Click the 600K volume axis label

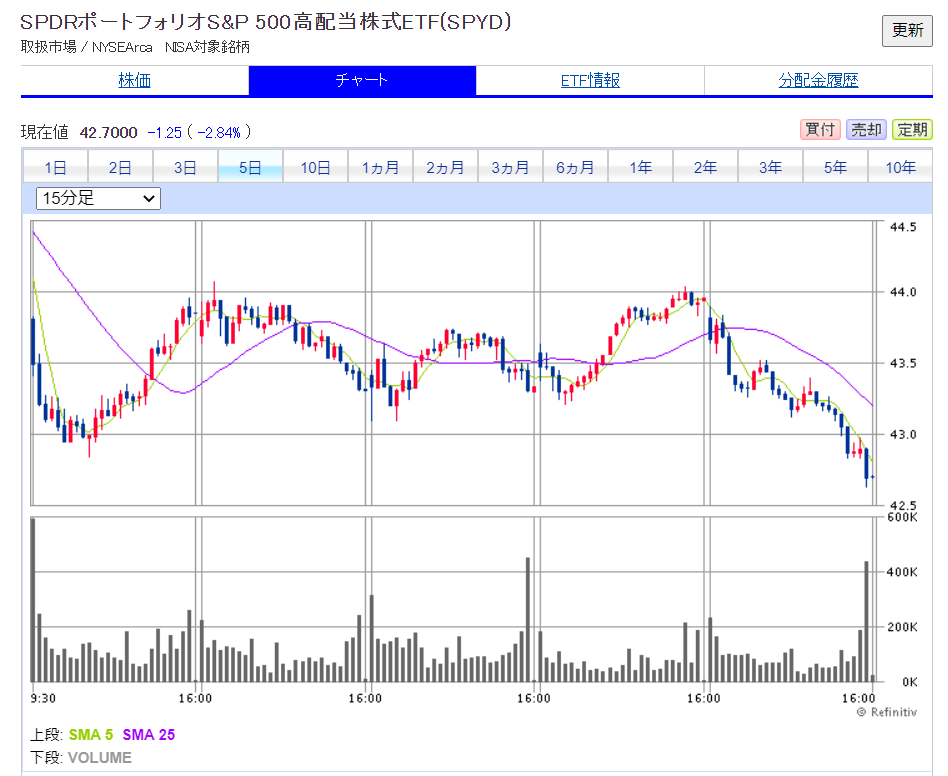click(x=902, y=517)
